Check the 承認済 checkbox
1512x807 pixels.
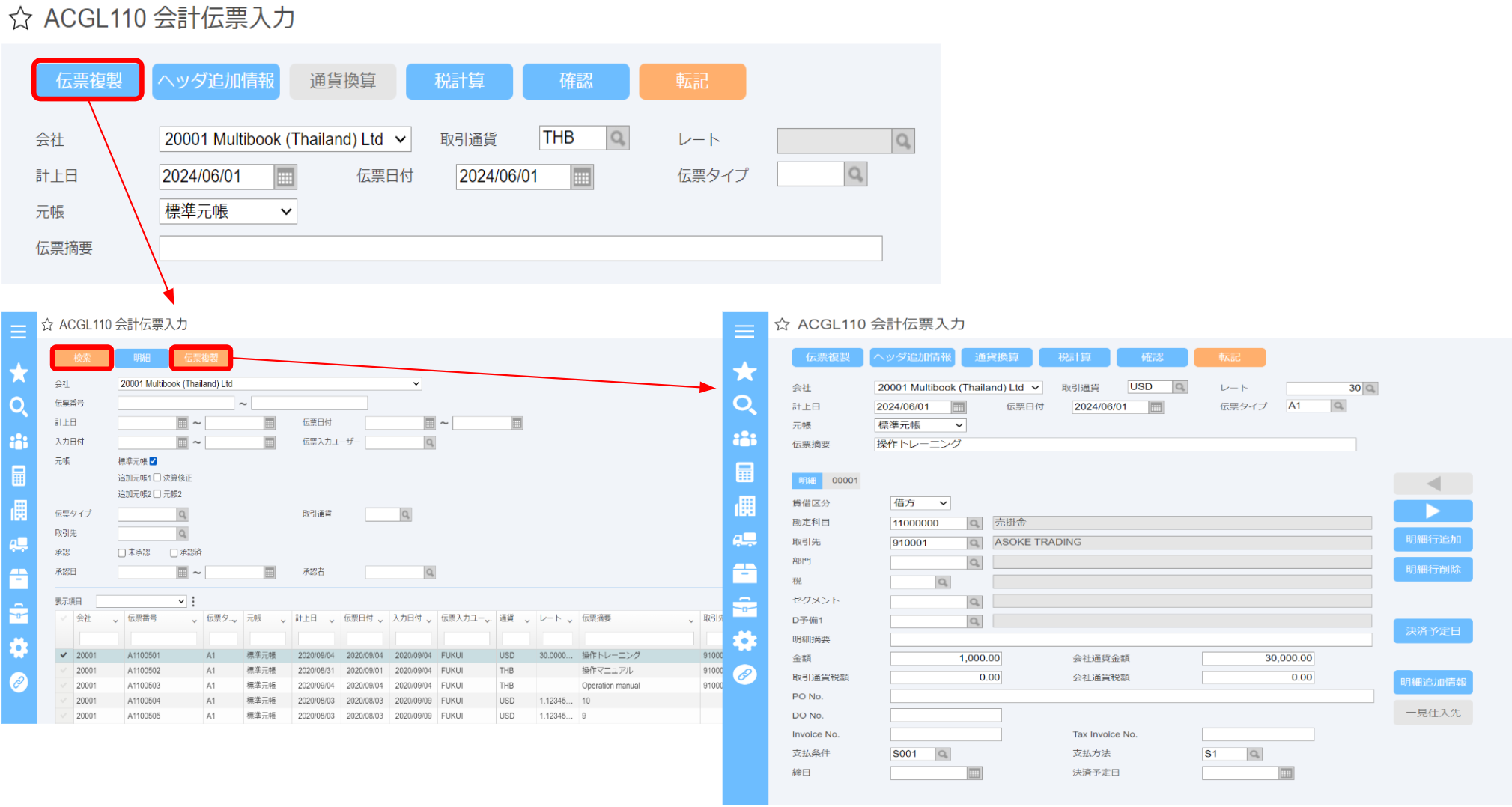(x=174, y=553)
